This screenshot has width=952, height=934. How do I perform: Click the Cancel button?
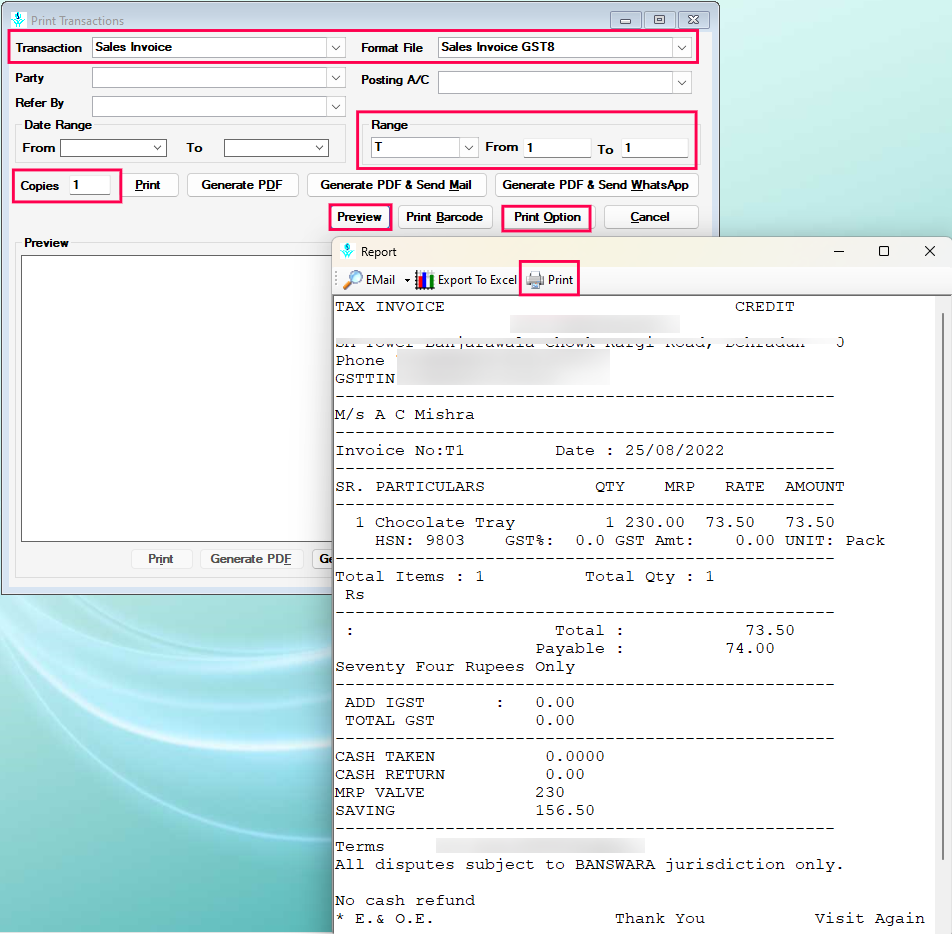[650, 217]
